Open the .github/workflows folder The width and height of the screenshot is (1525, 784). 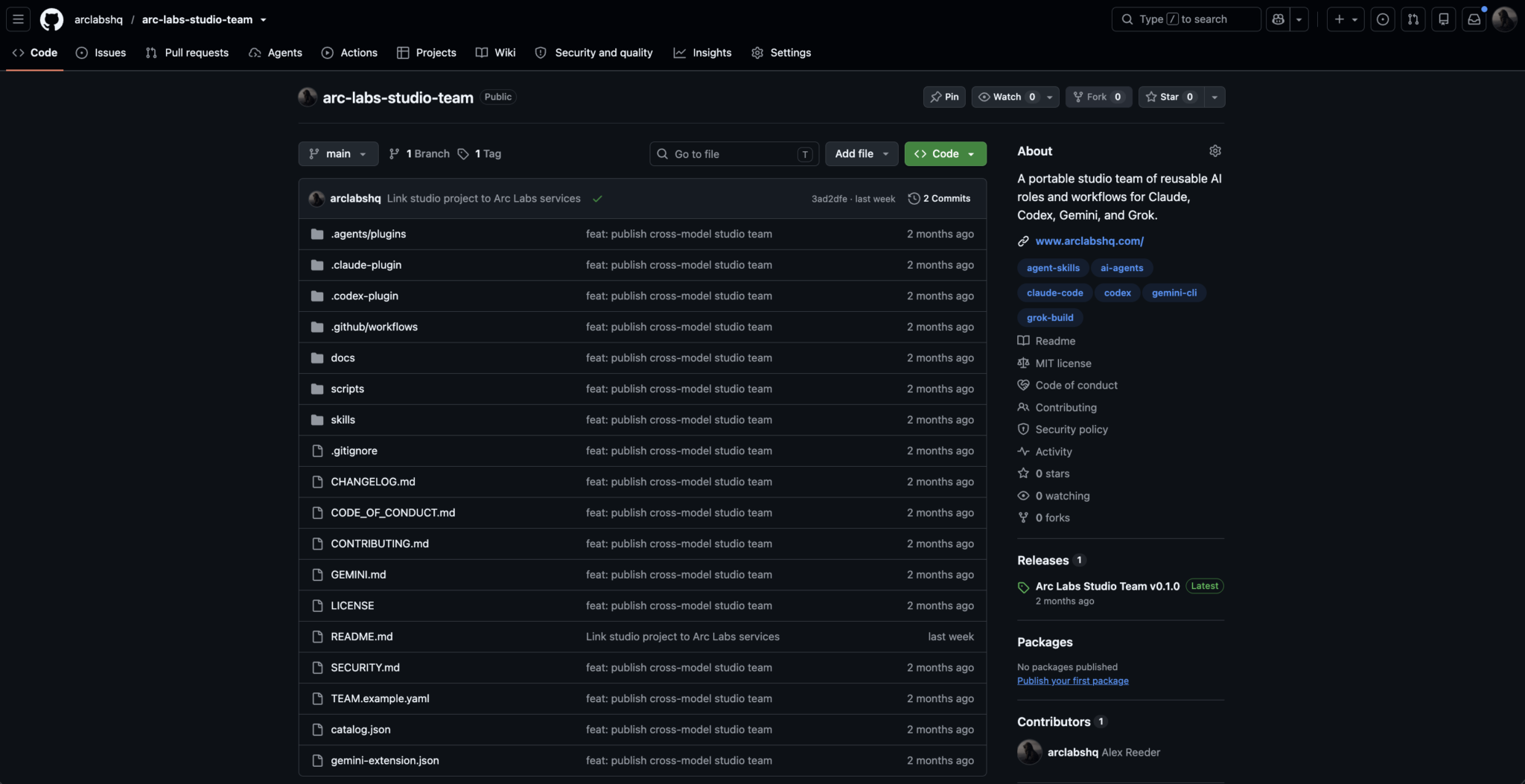pos(374,327)
